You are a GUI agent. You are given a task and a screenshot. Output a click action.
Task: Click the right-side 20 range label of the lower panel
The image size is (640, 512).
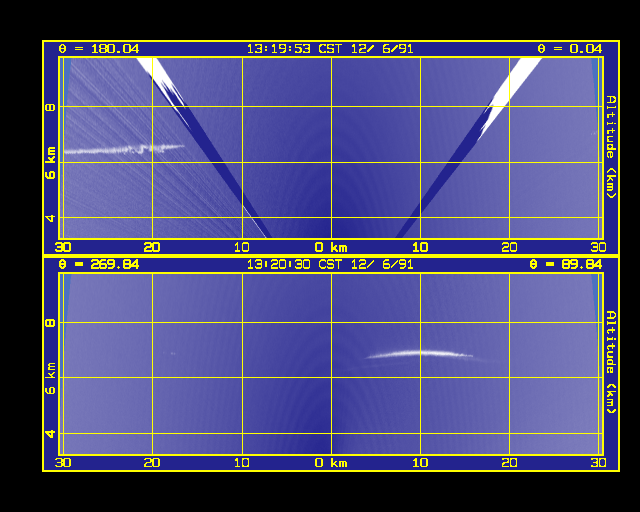509,463
